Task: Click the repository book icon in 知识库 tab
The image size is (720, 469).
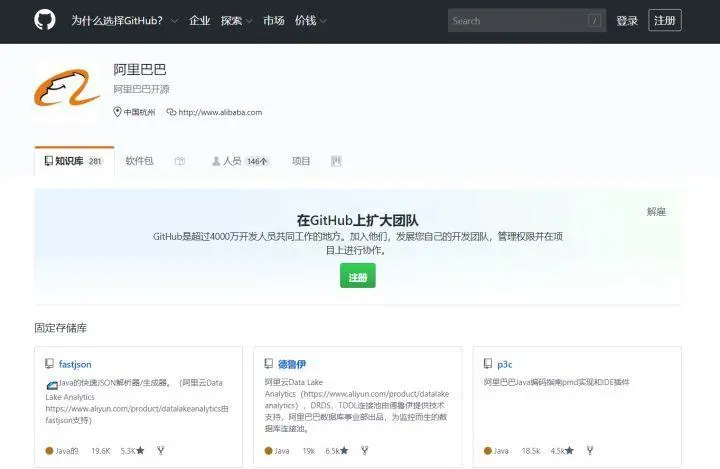Action: point(49,161)
